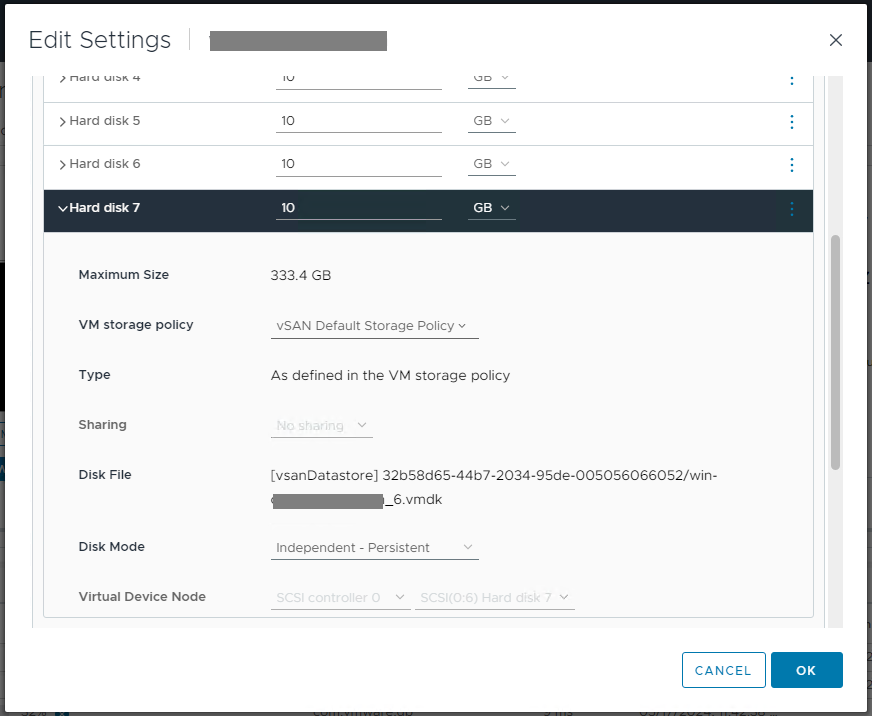Open actions menu for Hard disk 4
The height and width of the screenshot is (716, 872).
point(791,80)
